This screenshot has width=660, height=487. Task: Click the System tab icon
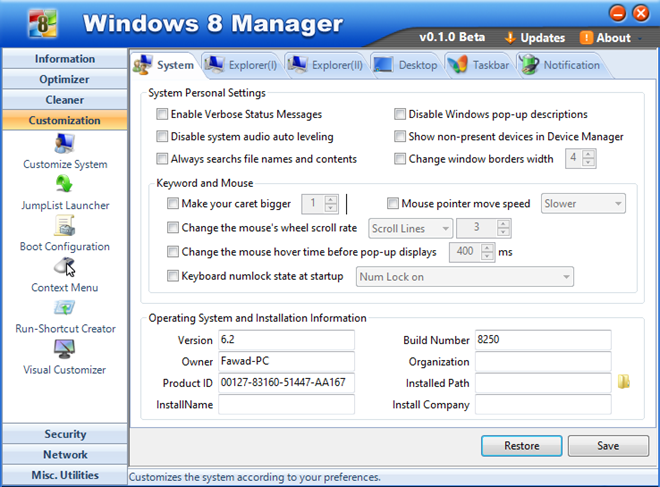143,65
